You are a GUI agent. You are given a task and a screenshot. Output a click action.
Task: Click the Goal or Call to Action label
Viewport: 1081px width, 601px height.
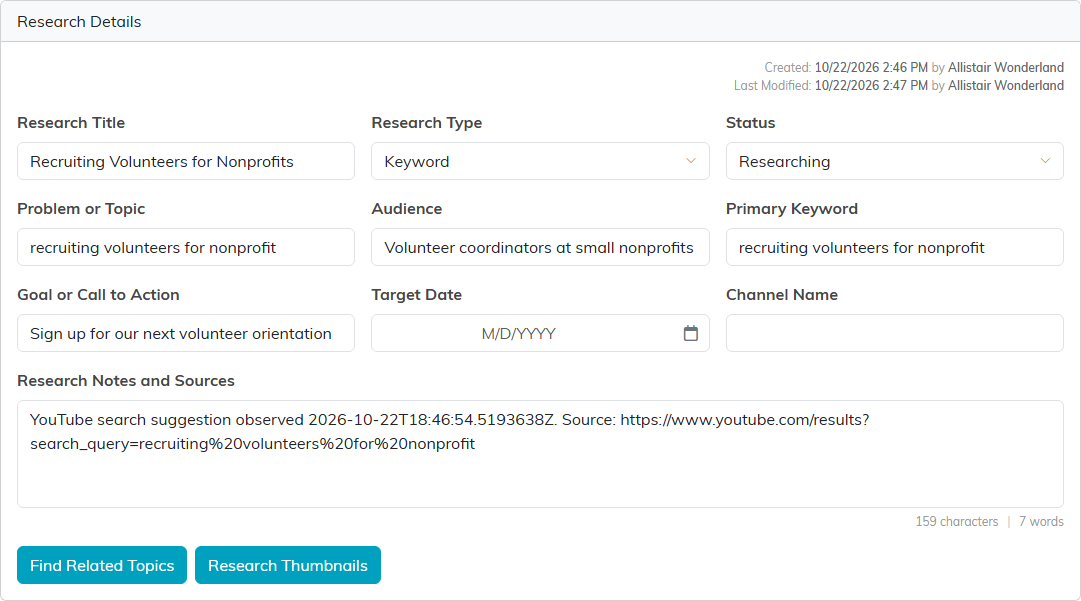98,294
